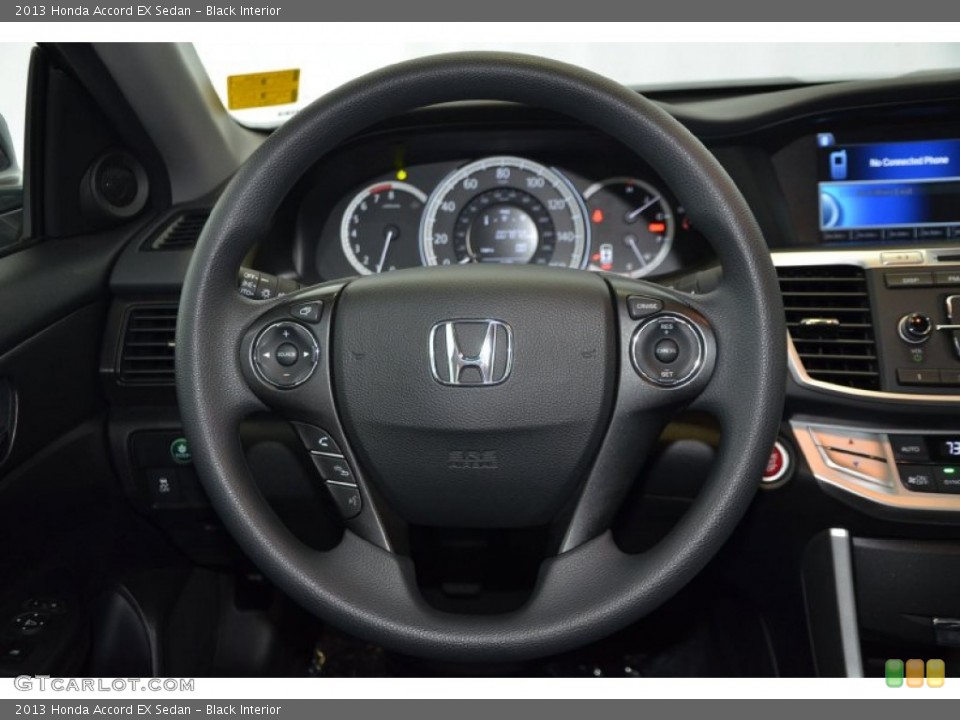The width and height of the screenshot is (960, 720).
Task: Click the headlight stalk behind the wheel
Action: 266,285
